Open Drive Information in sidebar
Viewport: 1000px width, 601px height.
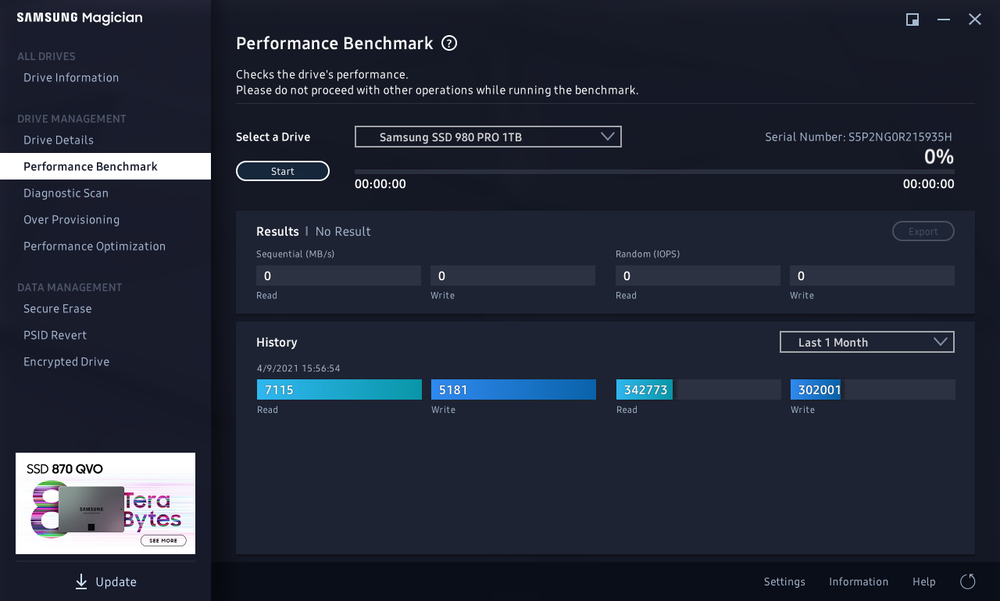coord(71,78)
